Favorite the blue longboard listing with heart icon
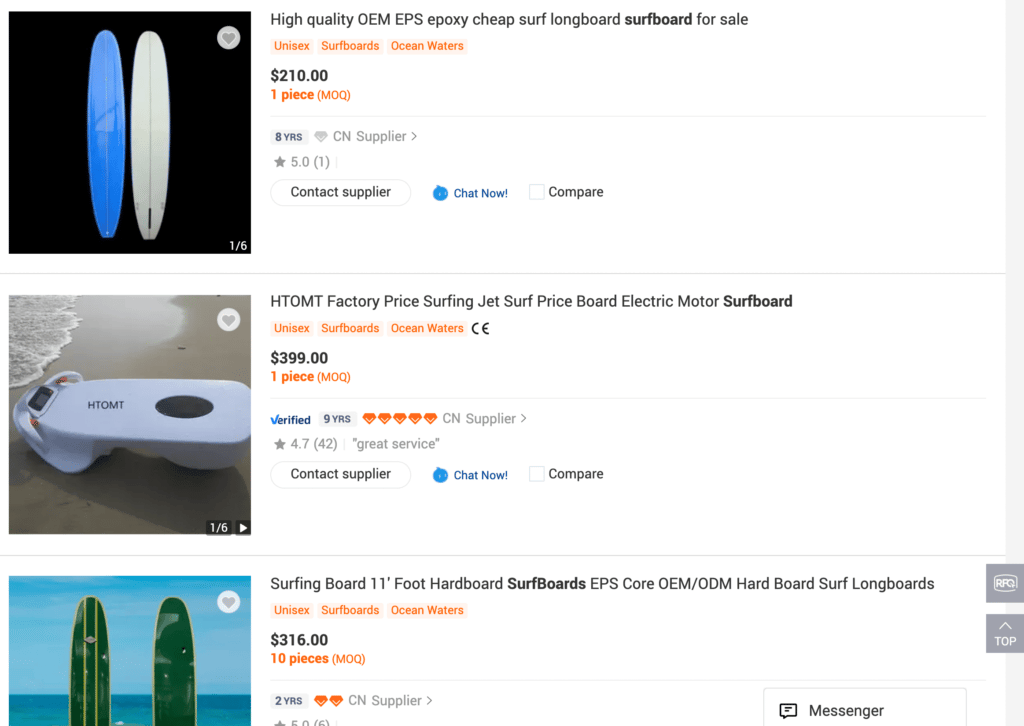1024x726 pixels. (x=228, y=37)
